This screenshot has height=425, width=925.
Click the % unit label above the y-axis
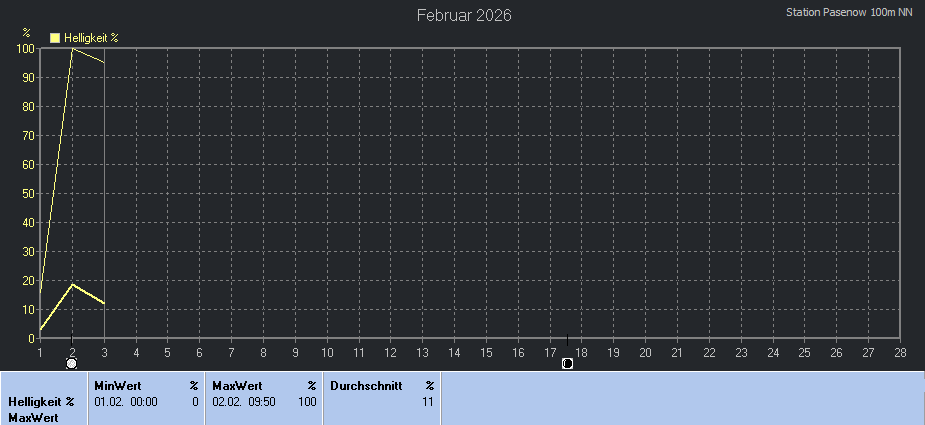(x=27, y=32)
